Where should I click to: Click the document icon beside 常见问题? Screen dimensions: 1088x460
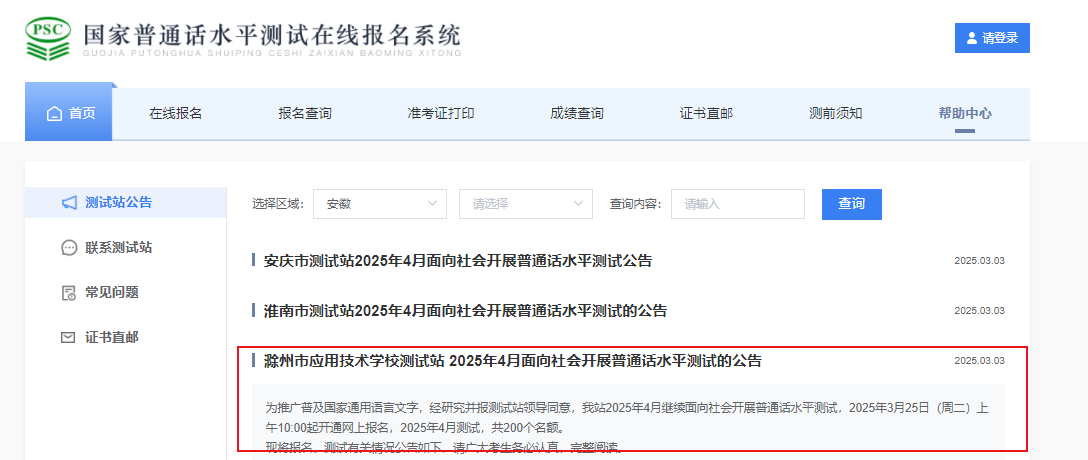[69, 293]
